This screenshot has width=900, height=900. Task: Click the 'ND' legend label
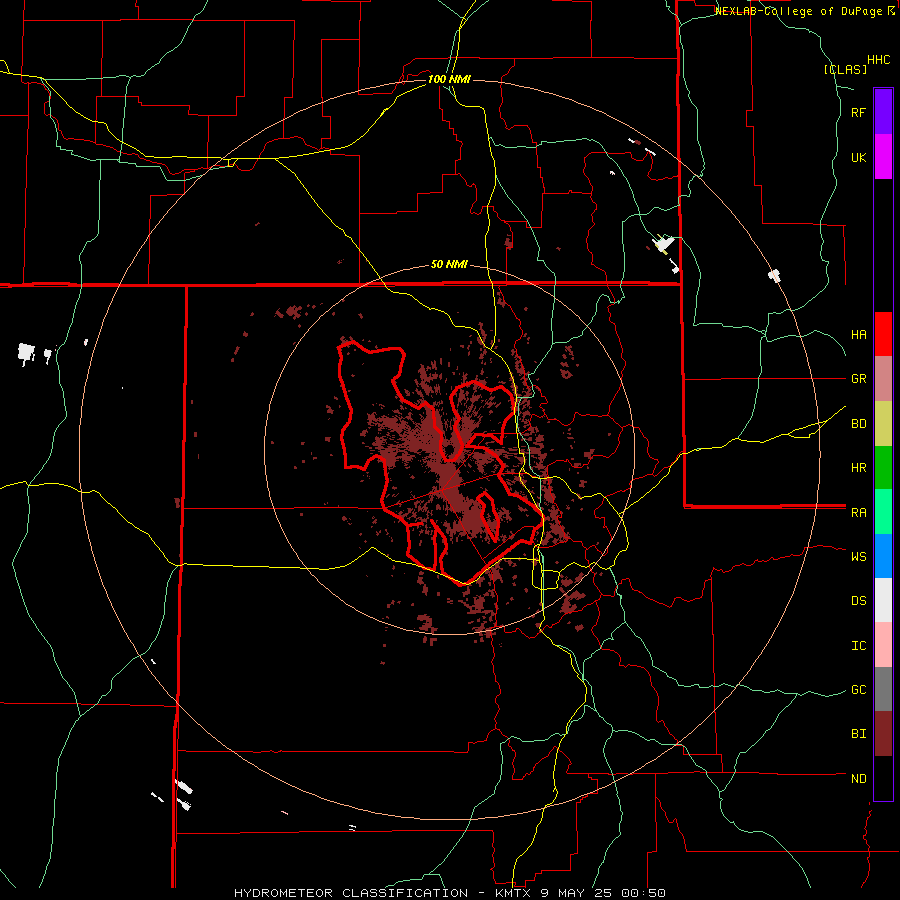point(858,778)
